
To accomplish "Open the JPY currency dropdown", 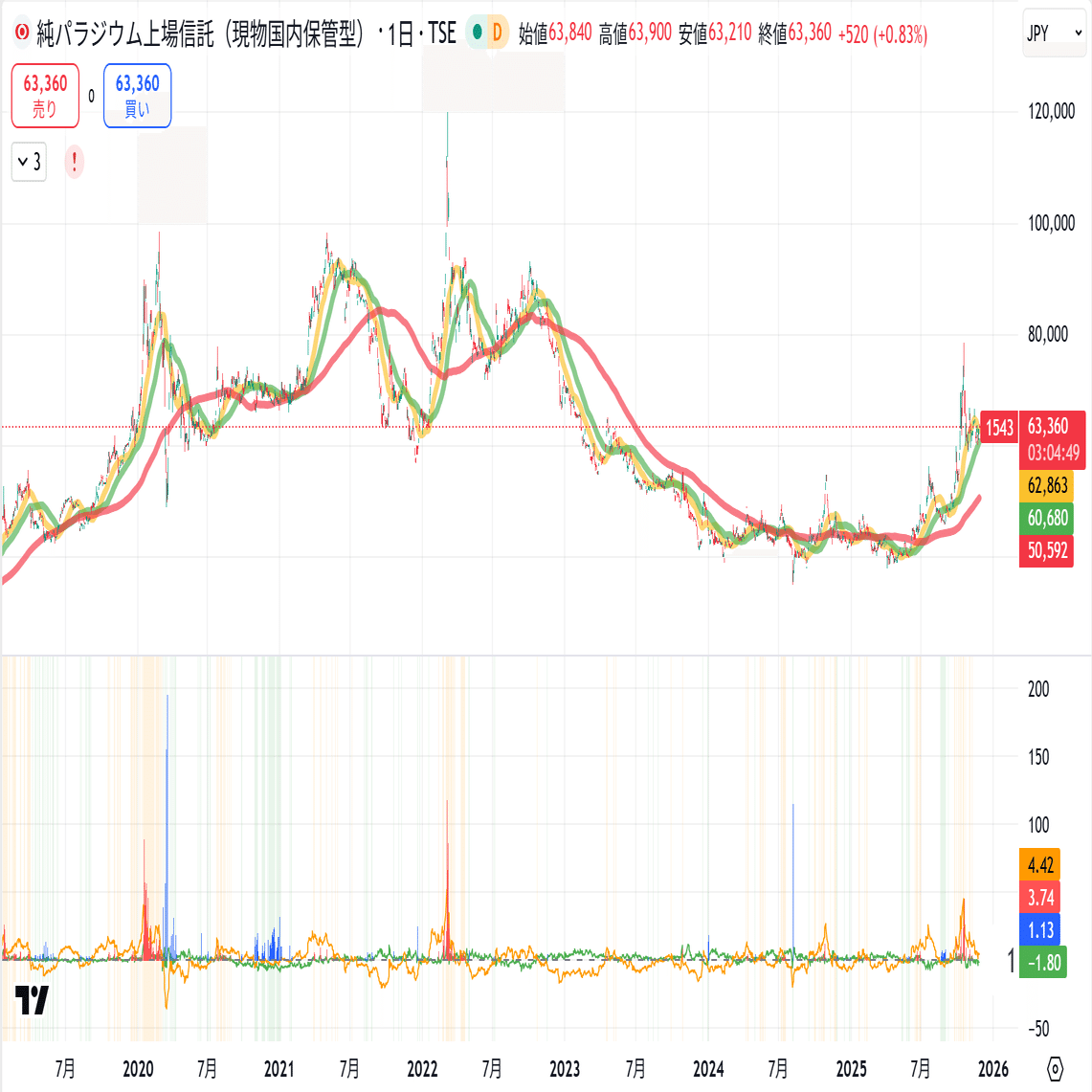I will (x=1054, y=31).
